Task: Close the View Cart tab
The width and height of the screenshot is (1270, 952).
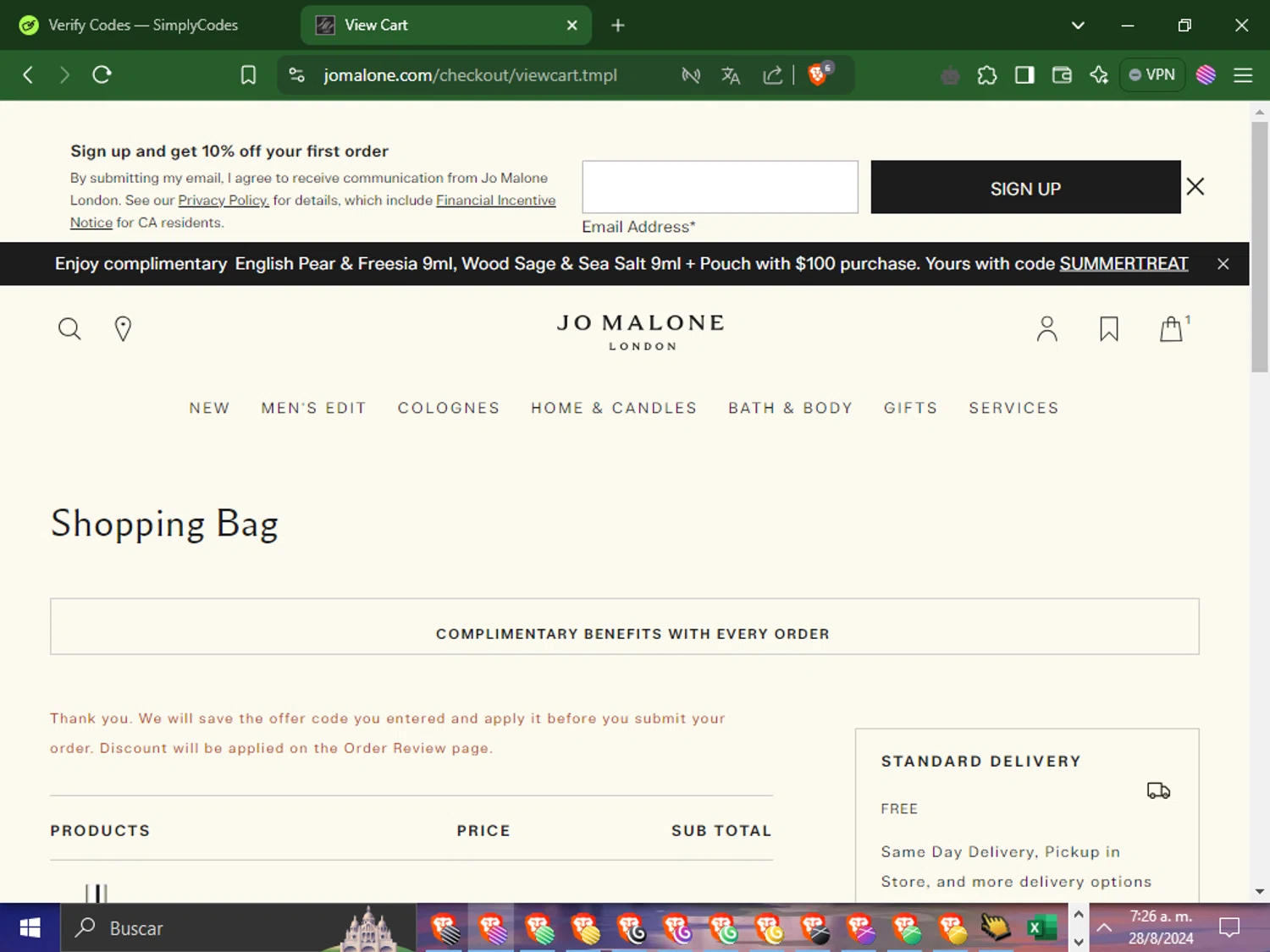Action: click(x=572, y=25)
